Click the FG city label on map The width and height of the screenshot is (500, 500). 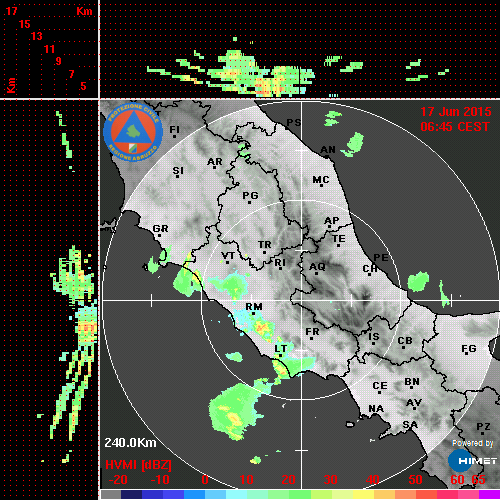click(x=469, y=348)
